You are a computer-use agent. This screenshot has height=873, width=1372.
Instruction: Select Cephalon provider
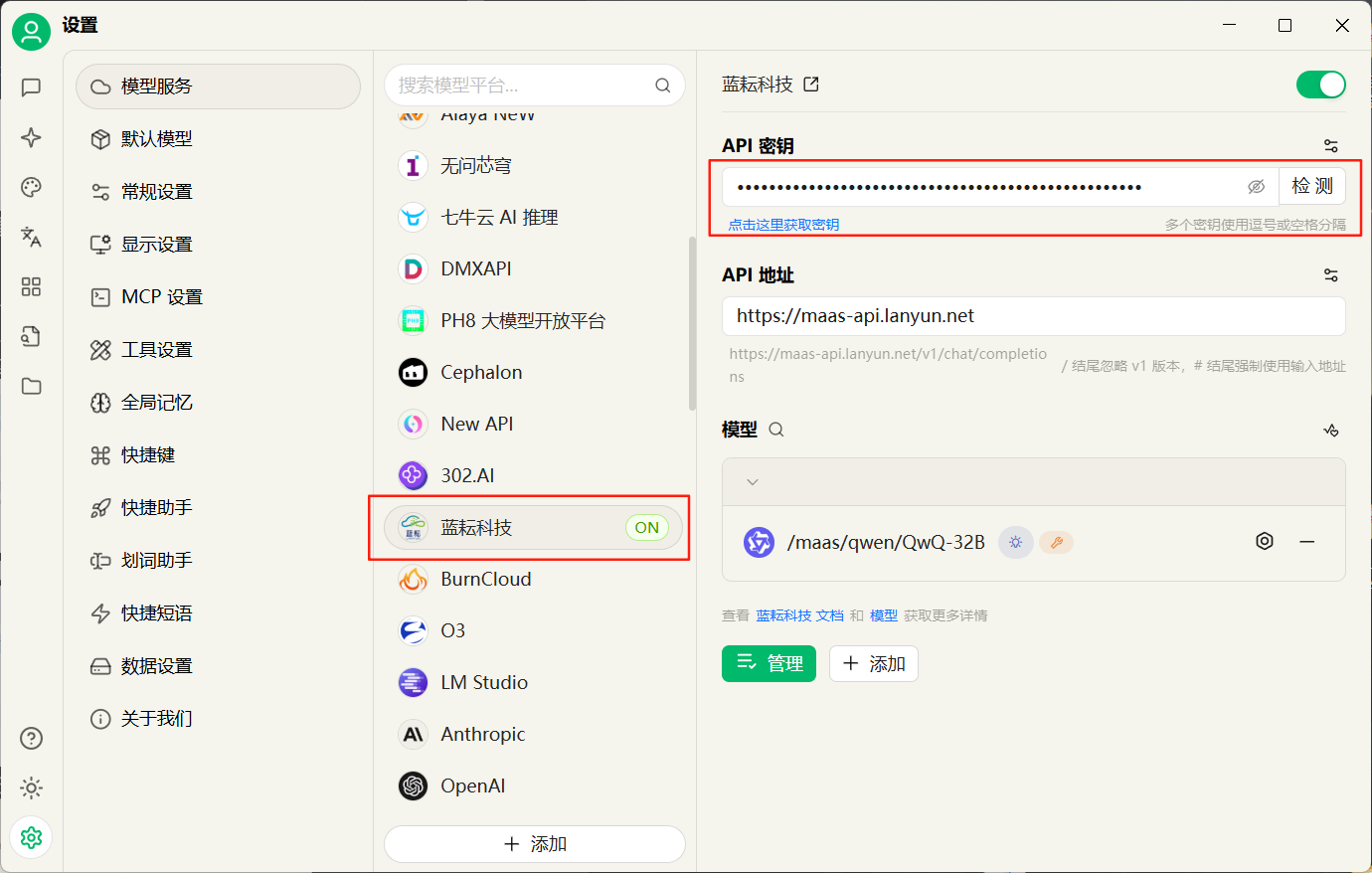tap(535, 373)
